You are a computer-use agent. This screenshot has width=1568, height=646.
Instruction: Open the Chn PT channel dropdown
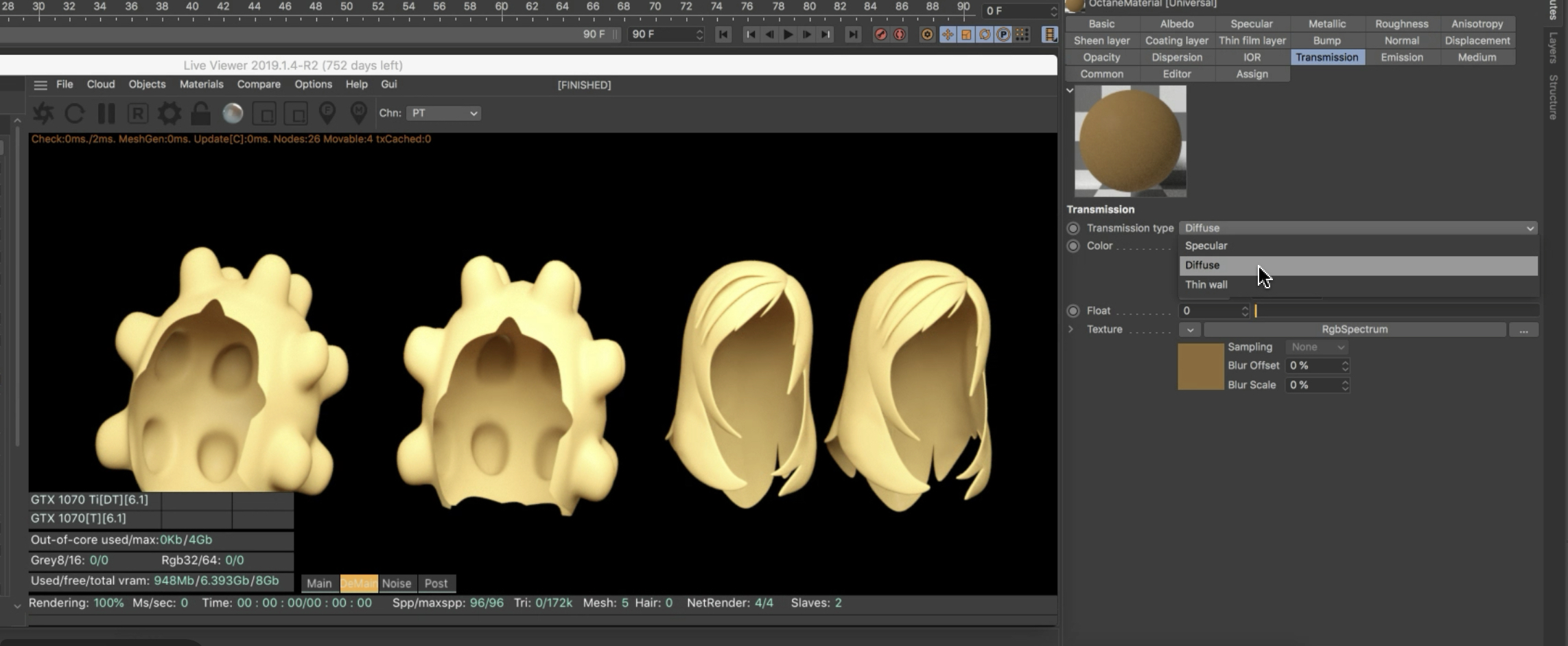click(443, 113)
